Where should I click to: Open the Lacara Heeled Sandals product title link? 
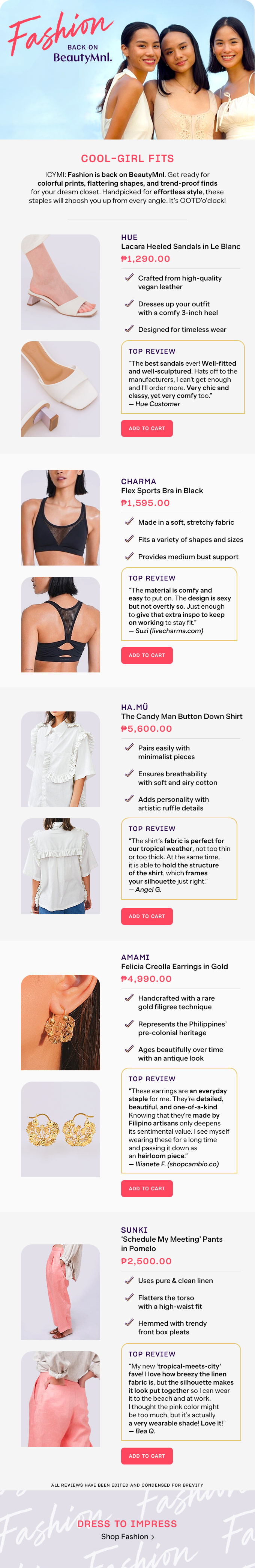tap(181, 246)
